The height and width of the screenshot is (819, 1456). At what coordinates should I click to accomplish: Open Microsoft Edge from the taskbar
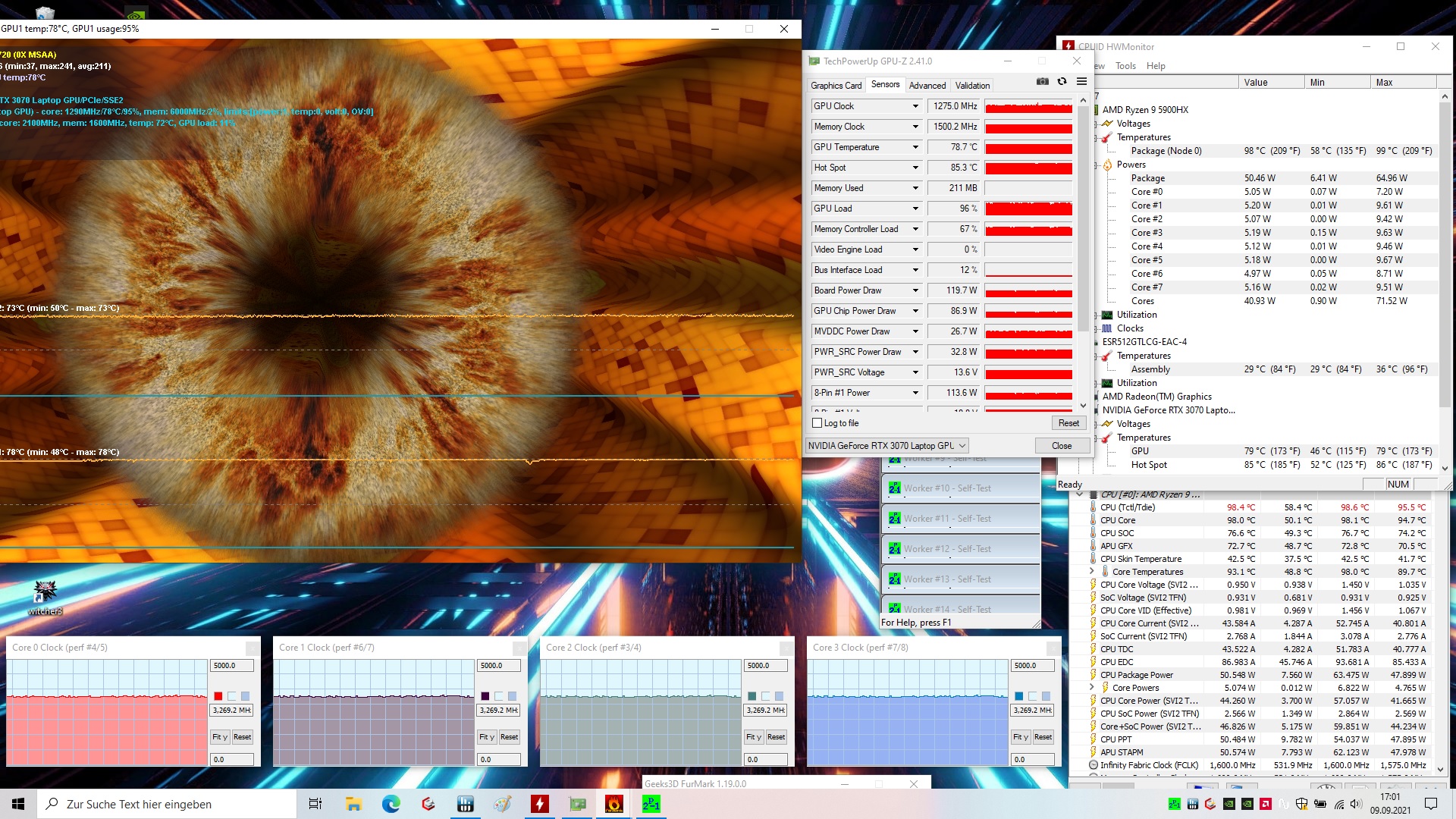pyautogui.click(x=391, y=804)
